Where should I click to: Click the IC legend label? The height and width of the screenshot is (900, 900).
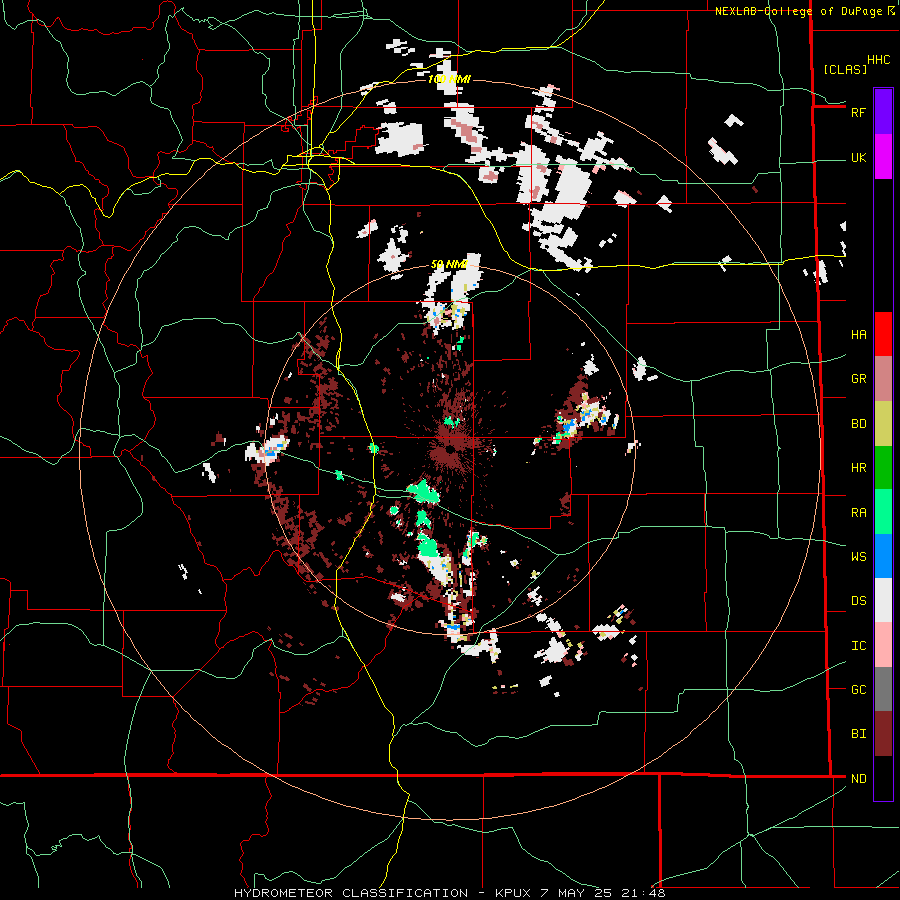click(x=858, y=646)
